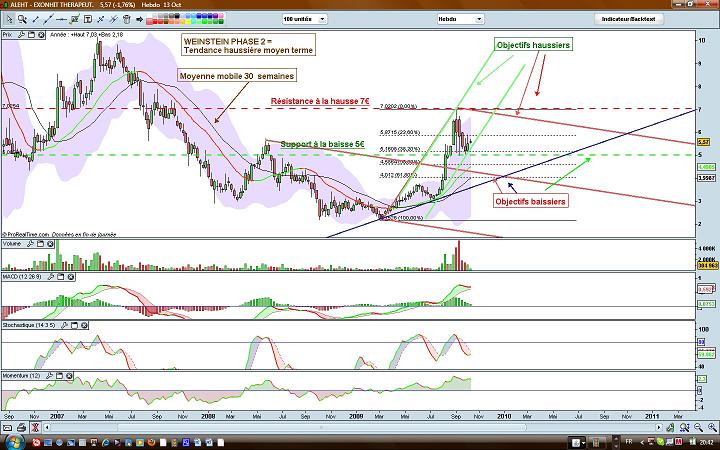
Task: Launch Firefox from taskbar
Action: 152,442
